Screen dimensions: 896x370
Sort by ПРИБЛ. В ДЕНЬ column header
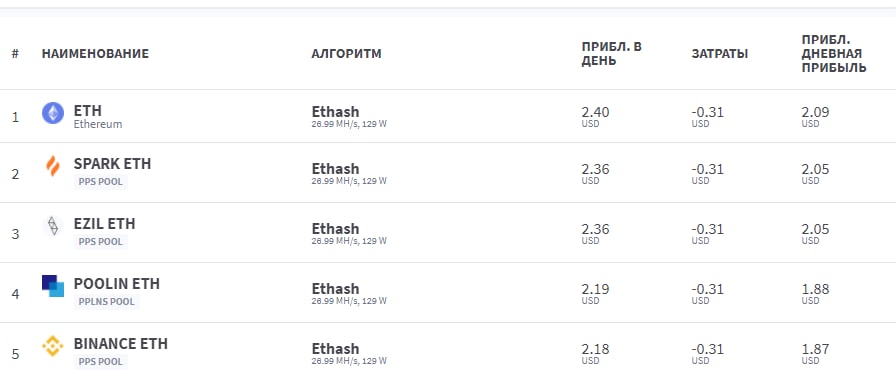tap(611, 54)
